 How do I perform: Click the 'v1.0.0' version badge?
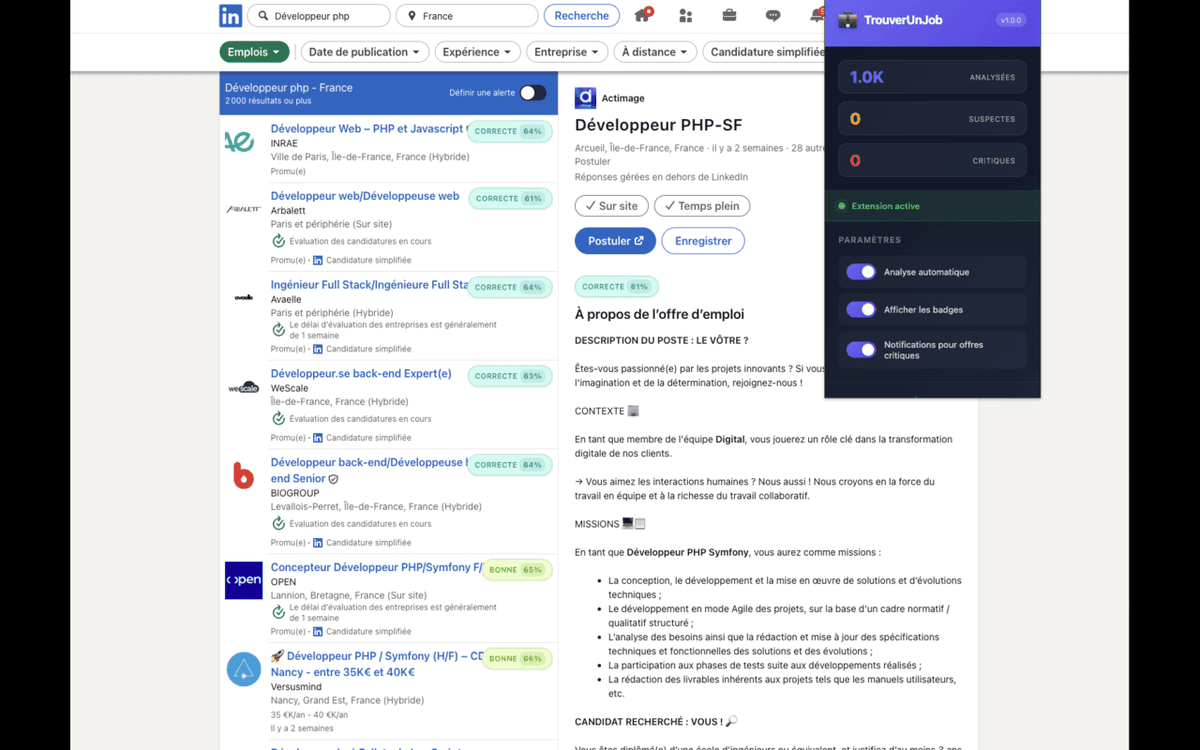[x=1012, y=20]
